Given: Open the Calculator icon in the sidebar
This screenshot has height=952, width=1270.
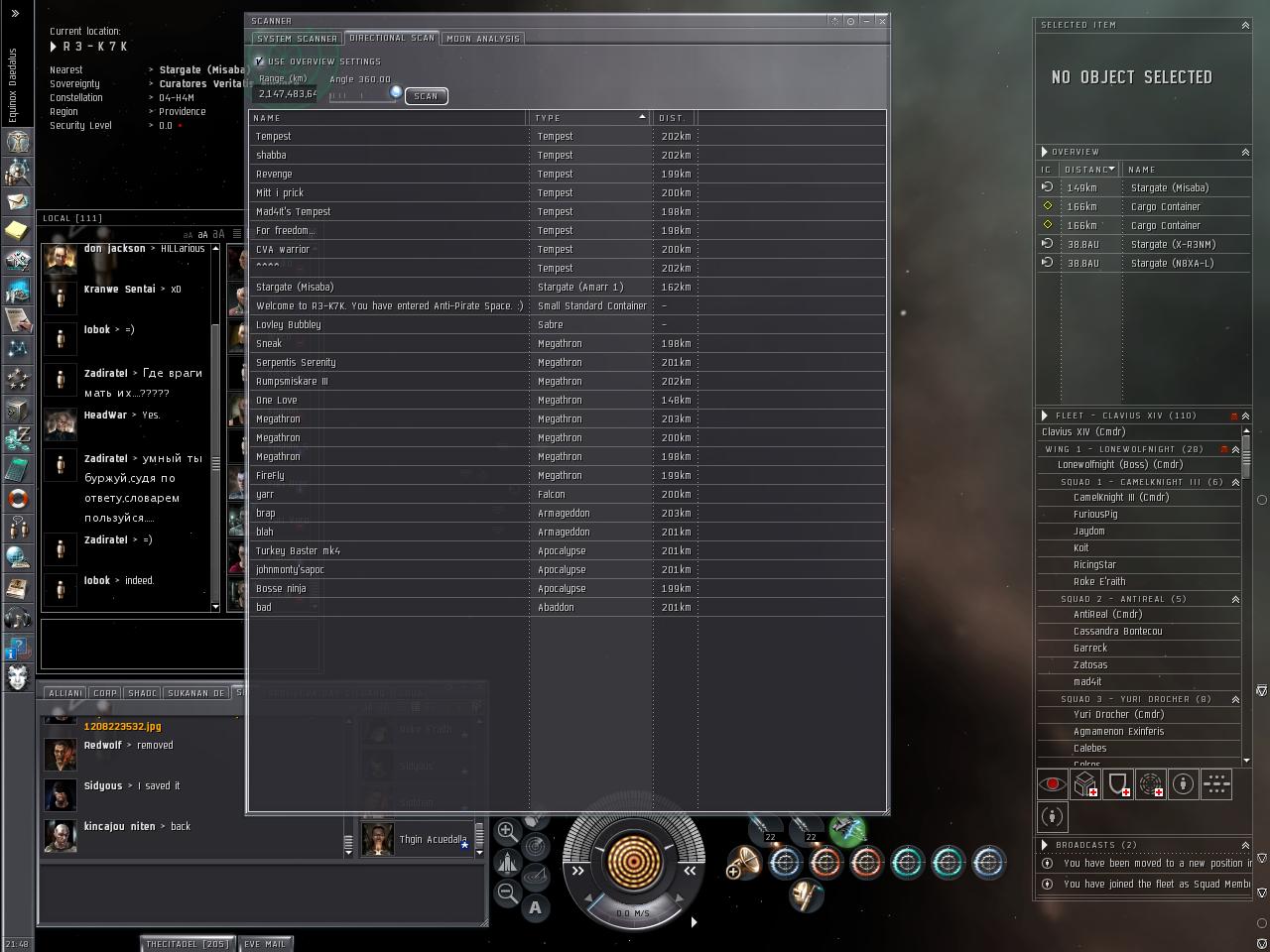Looking at the screenshot, I should click(x=18, y=469).
